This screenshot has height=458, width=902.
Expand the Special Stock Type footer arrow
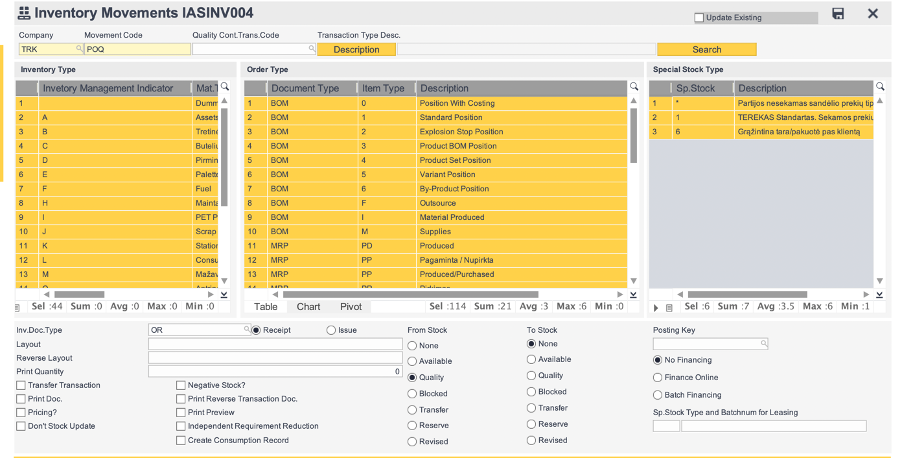655,307
